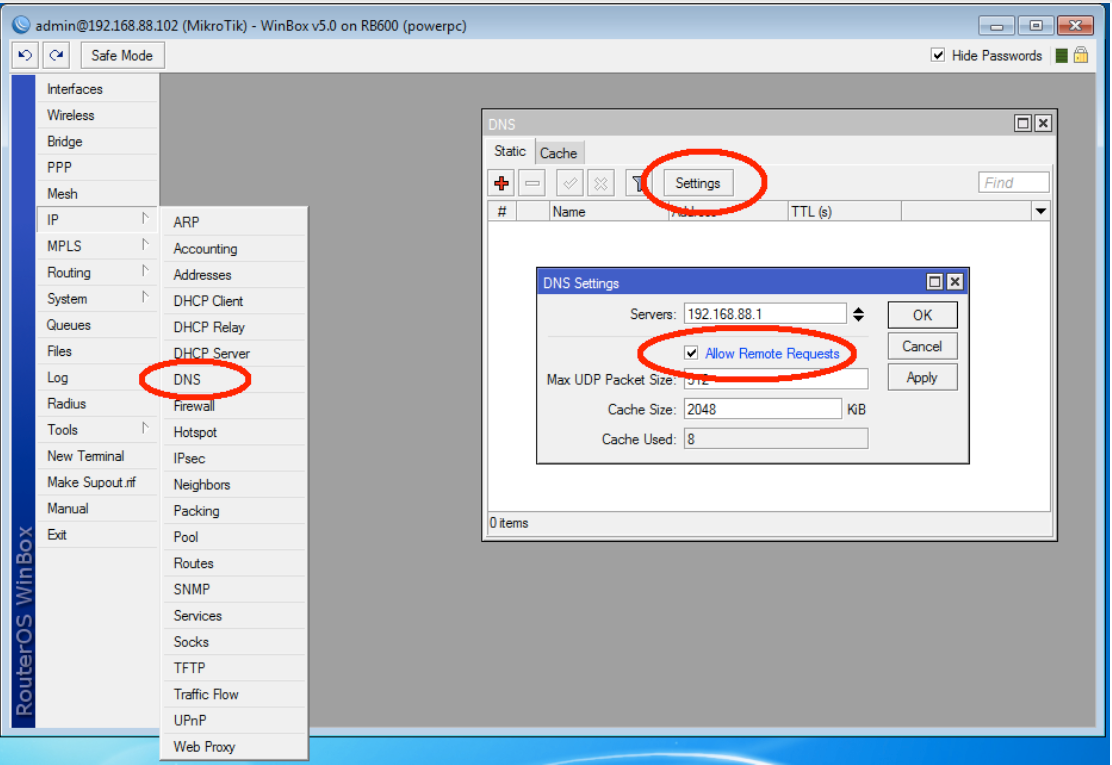Click ARP in the IP submenu
The width and height of the screenshot is (1112, 765).
click(x=234, y=222)
